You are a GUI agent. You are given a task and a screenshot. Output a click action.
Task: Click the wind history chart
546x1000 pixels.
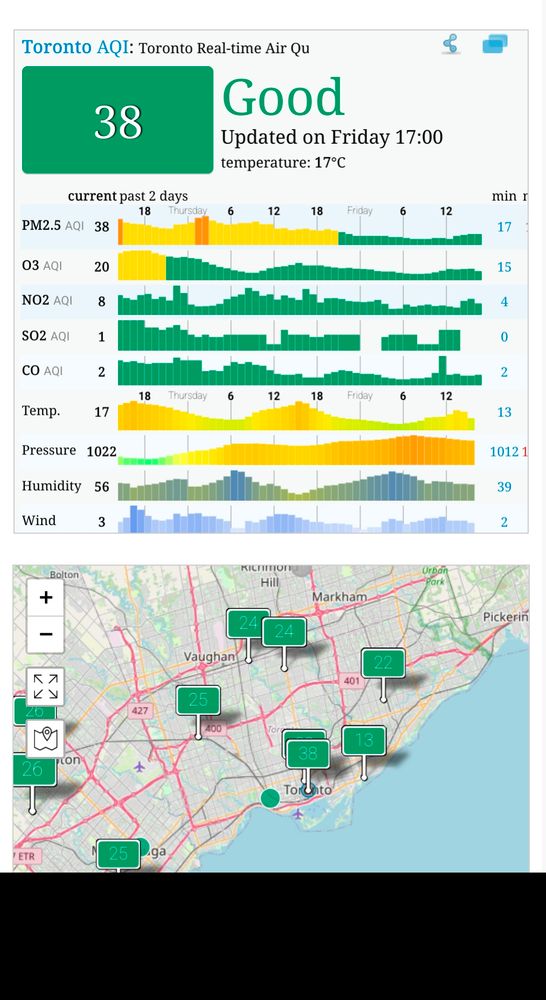(297, 518)
